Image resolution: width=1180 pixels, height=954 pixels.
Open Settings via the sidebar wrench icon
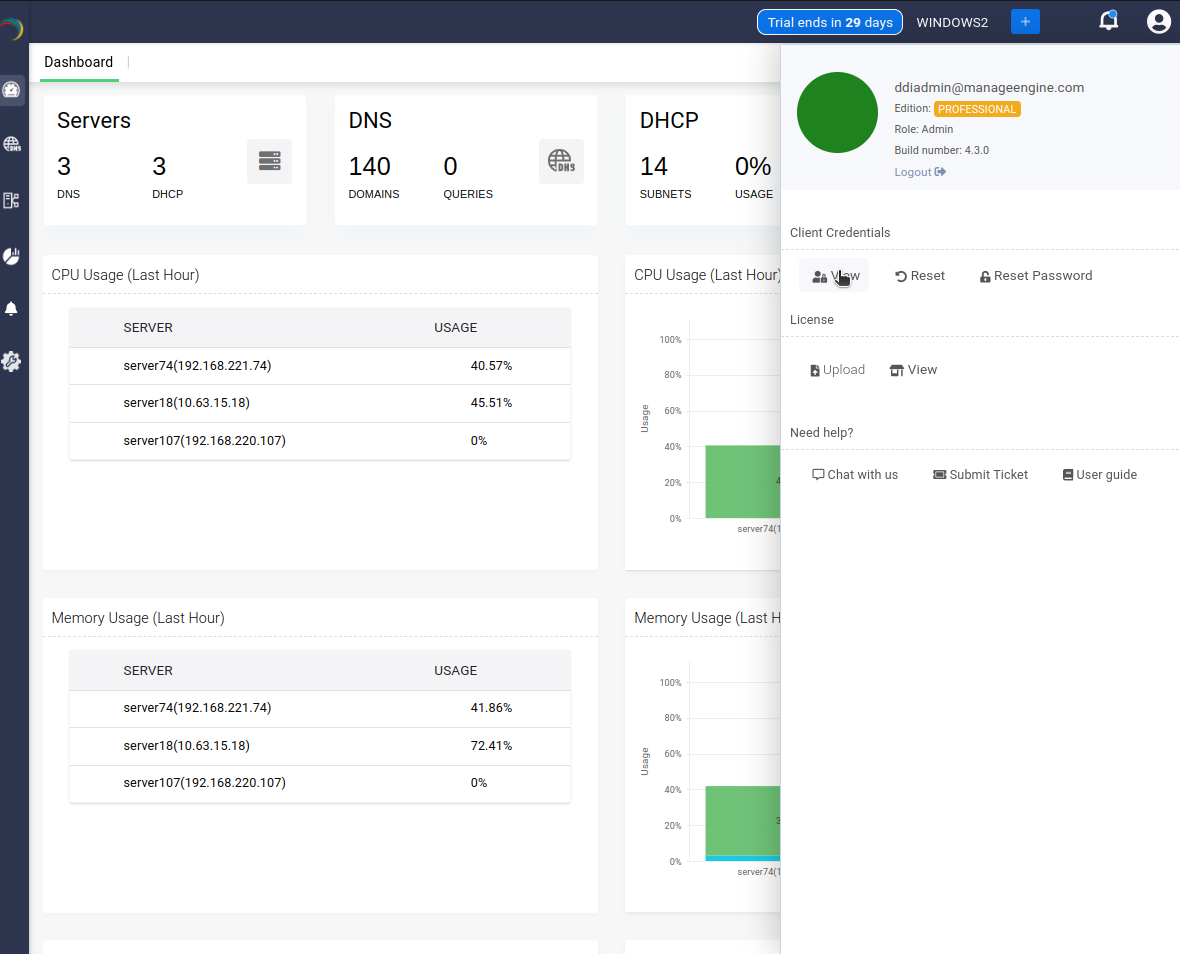pos(13,361)
